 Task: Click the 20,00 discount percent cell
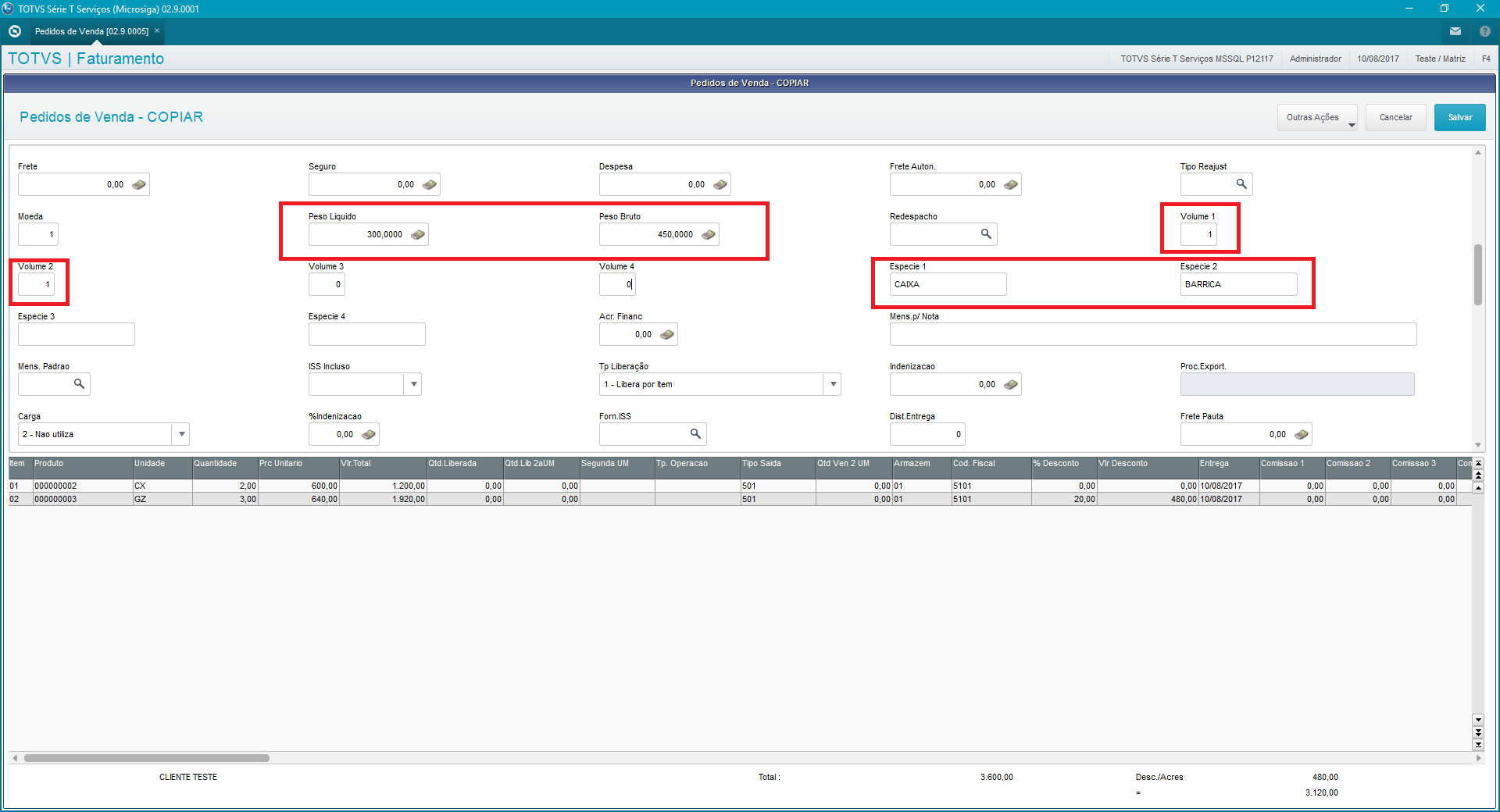1063,499
